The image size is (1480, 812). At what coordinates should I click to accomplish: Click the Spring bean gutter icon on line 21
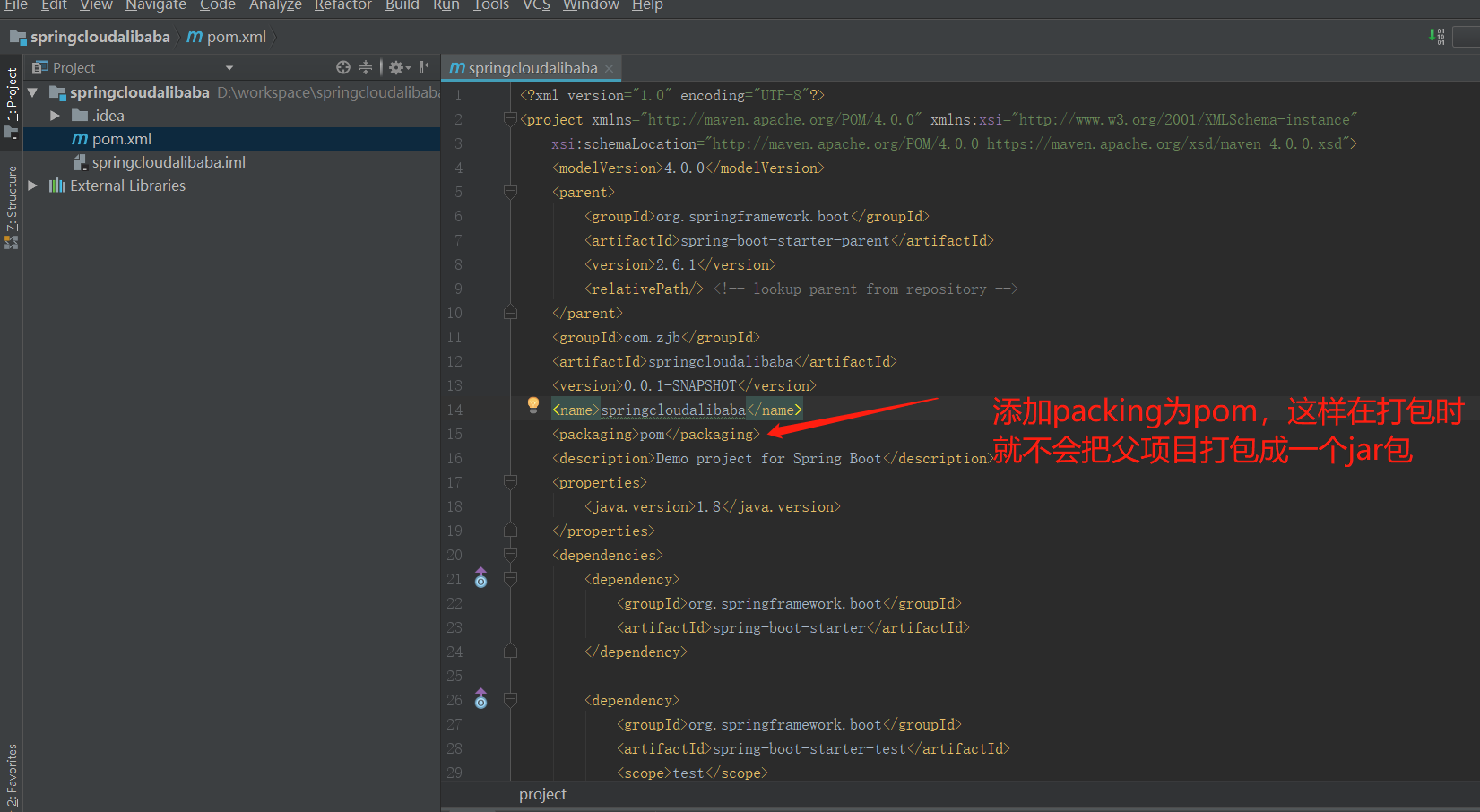481,579
